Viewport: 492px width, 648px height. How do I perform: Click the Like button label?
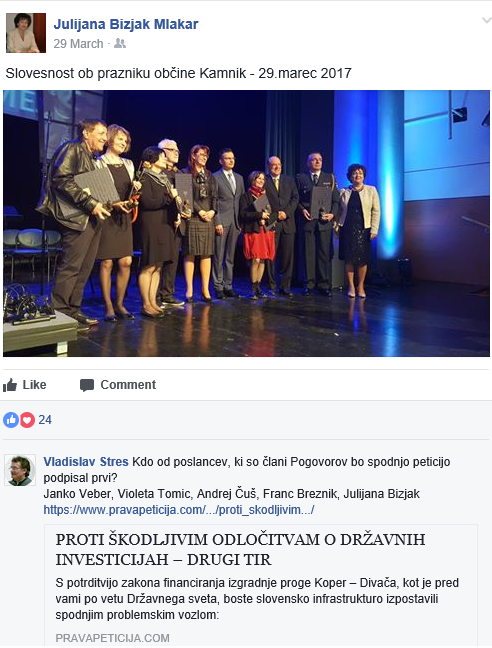[x=34, y=385]
